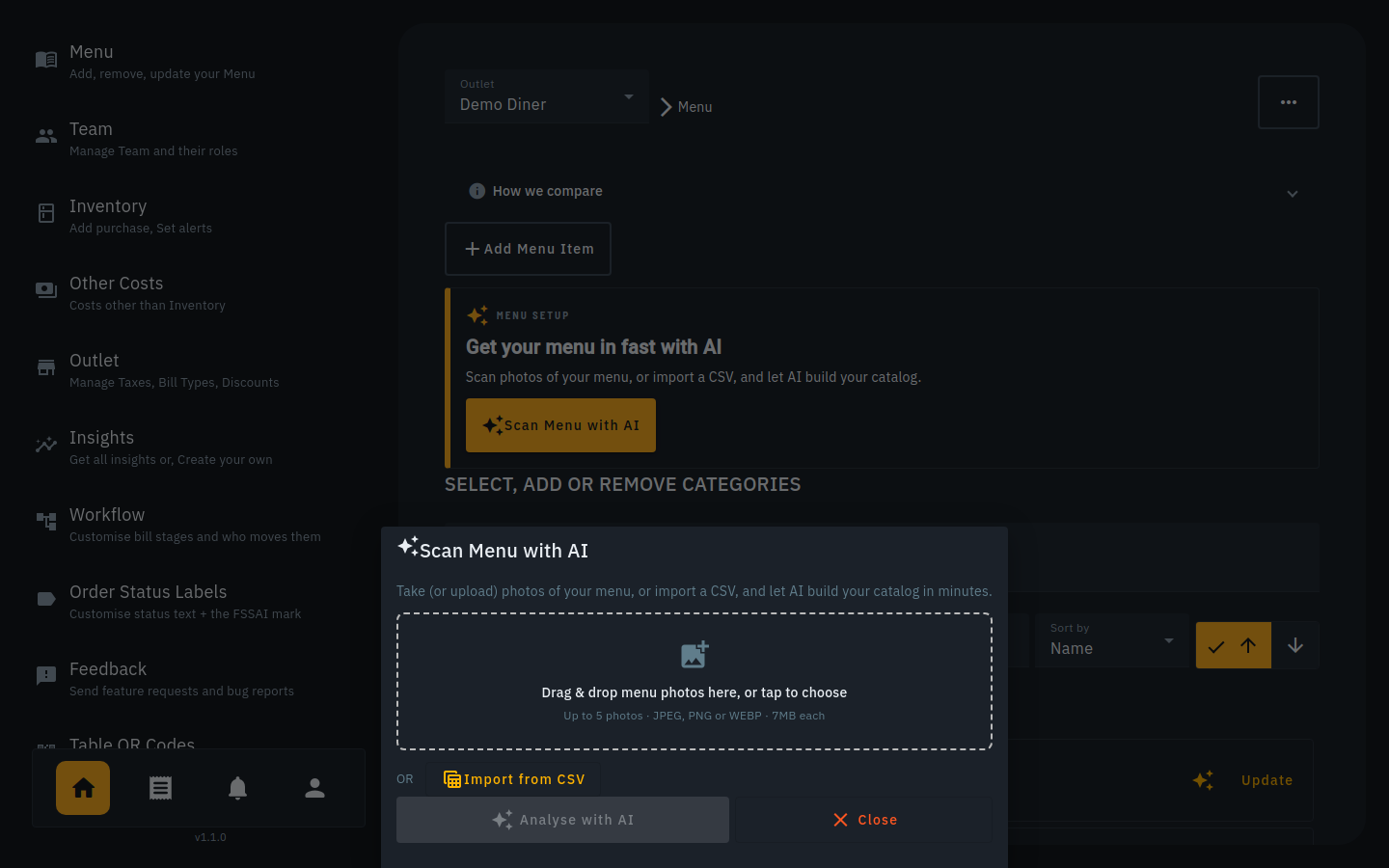Click the Other Costs money icon
The image size is (1389, 868).
[46, 290]
